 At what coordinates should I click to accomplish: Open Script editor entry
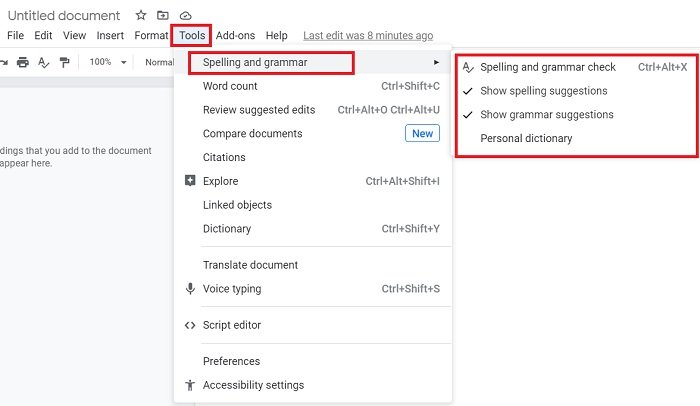click(x=312, y=325)
